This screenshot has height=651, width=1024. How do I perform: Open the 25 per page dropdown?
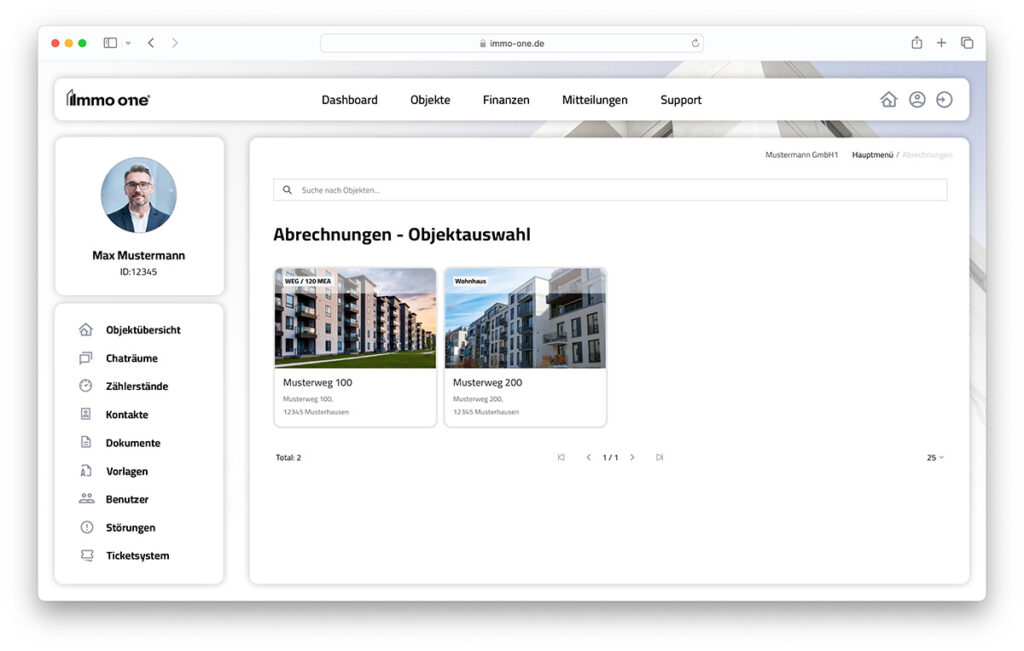pyautogui.click(x=935, y=458)
